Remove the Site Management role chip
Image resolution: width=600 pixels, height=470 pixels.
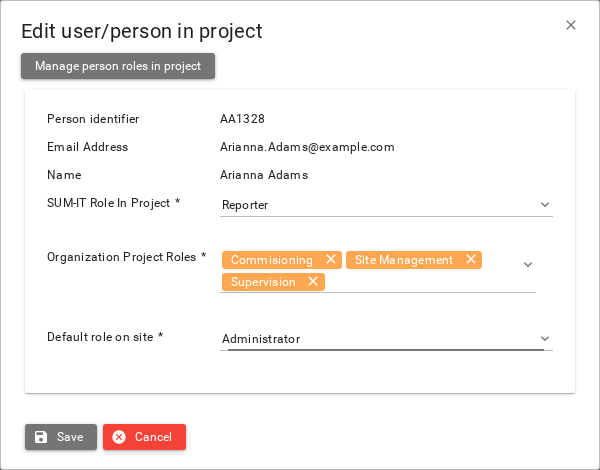point(471,259)
